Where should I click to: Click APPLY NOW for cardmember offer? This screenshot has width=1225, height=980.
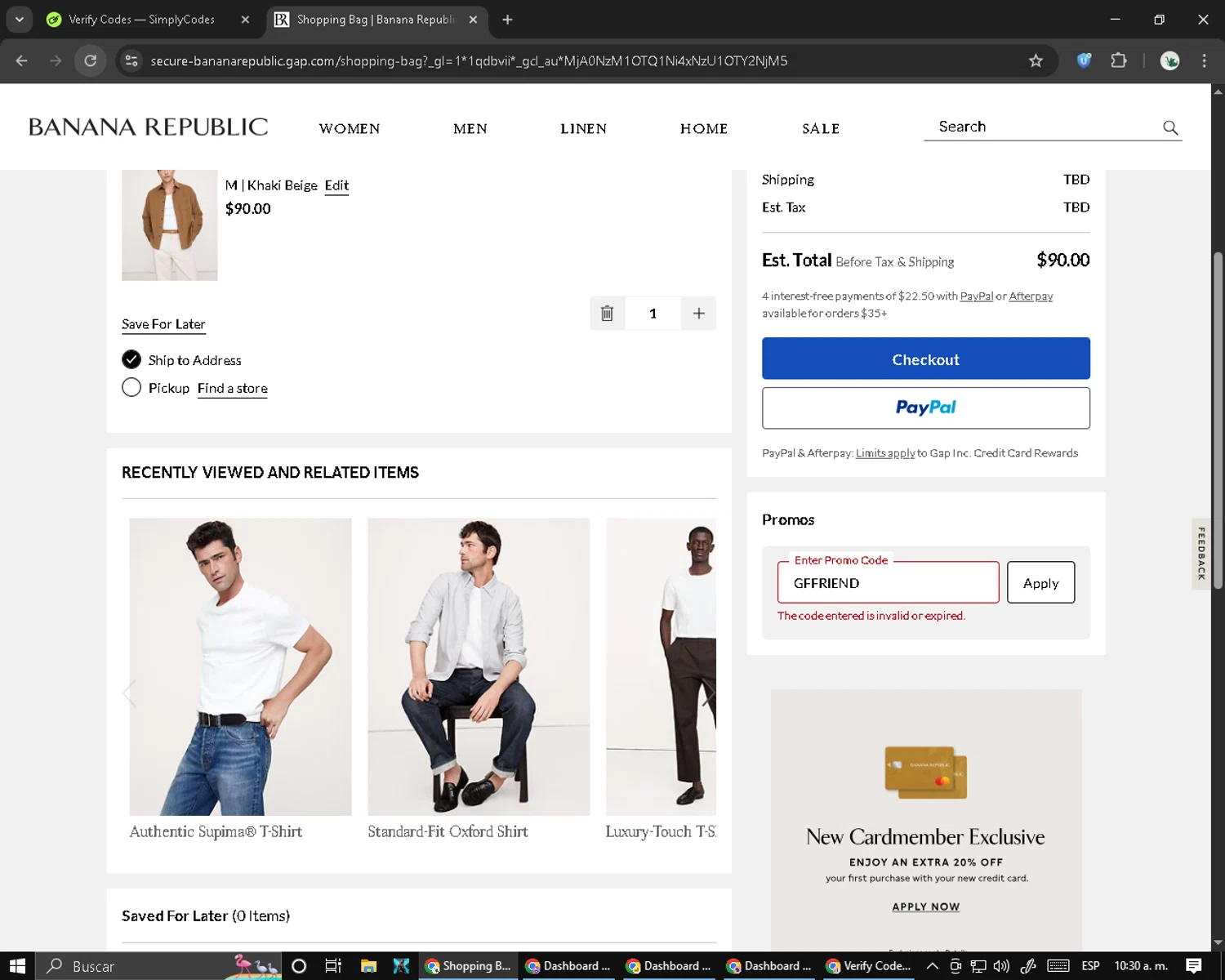926,906
